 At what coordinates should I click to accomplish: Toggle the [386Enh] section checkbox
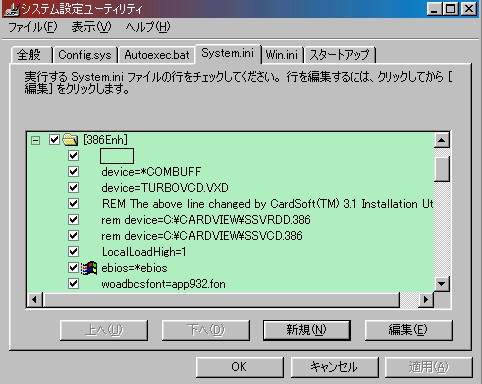54,139
